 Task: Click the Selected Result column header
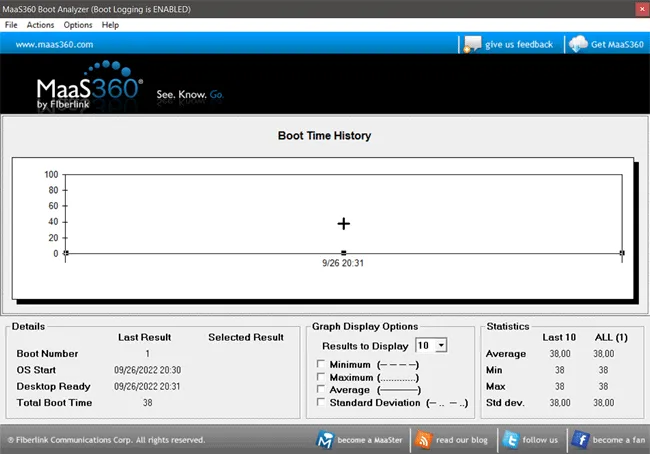pyautogui.click(x=246, y=337)
